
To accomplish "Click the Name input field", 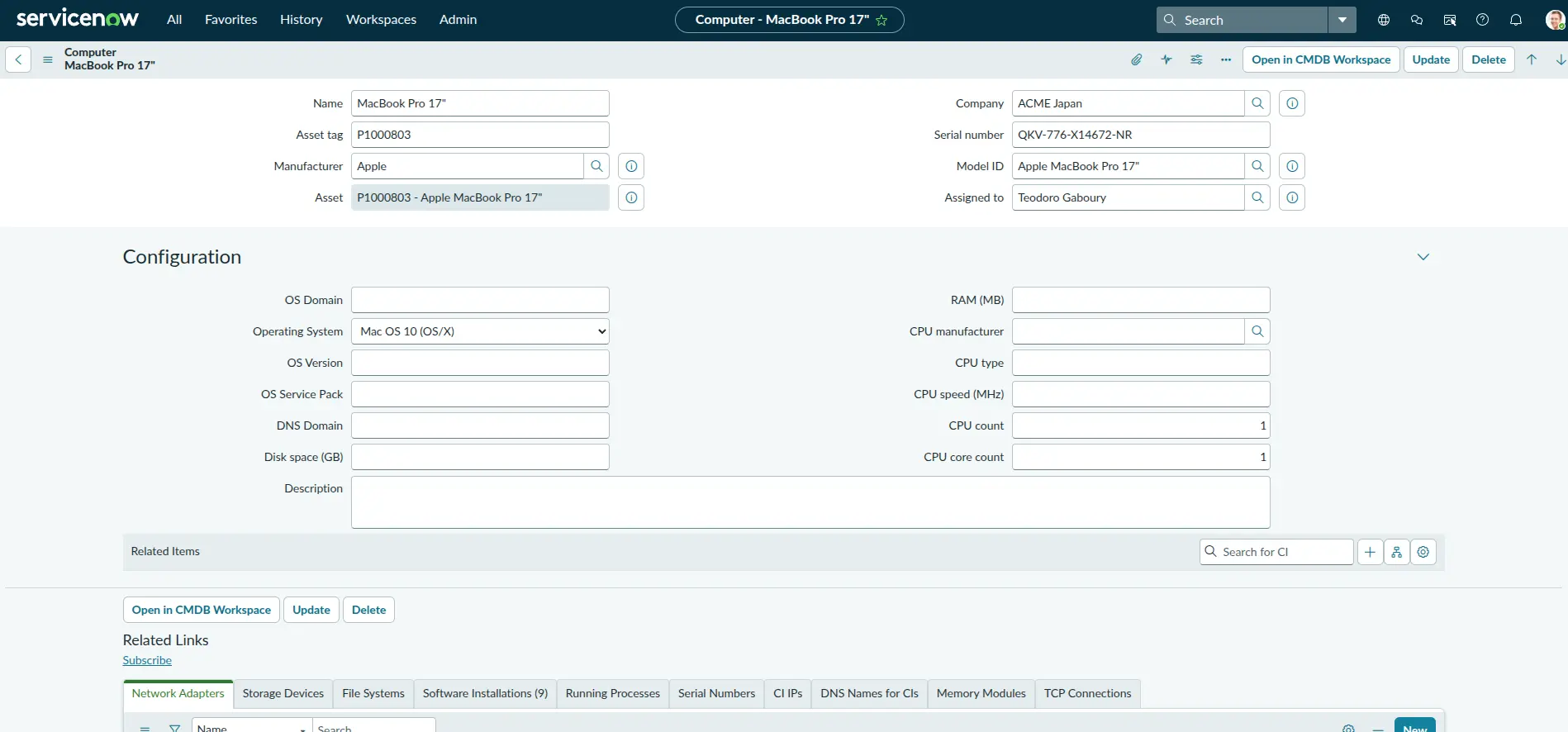I will [480, 103].
